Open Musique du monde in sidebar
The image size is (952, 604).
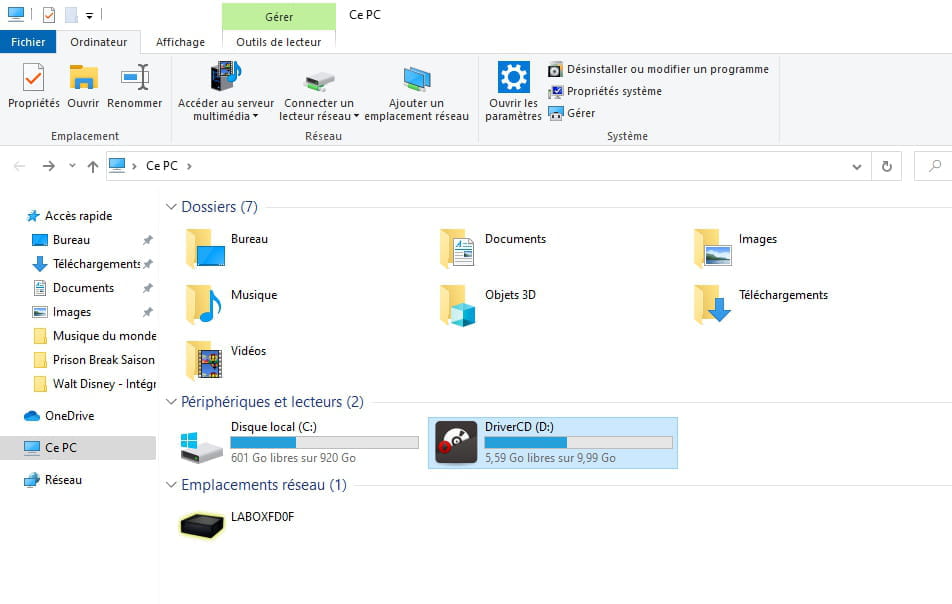[104, 336]
